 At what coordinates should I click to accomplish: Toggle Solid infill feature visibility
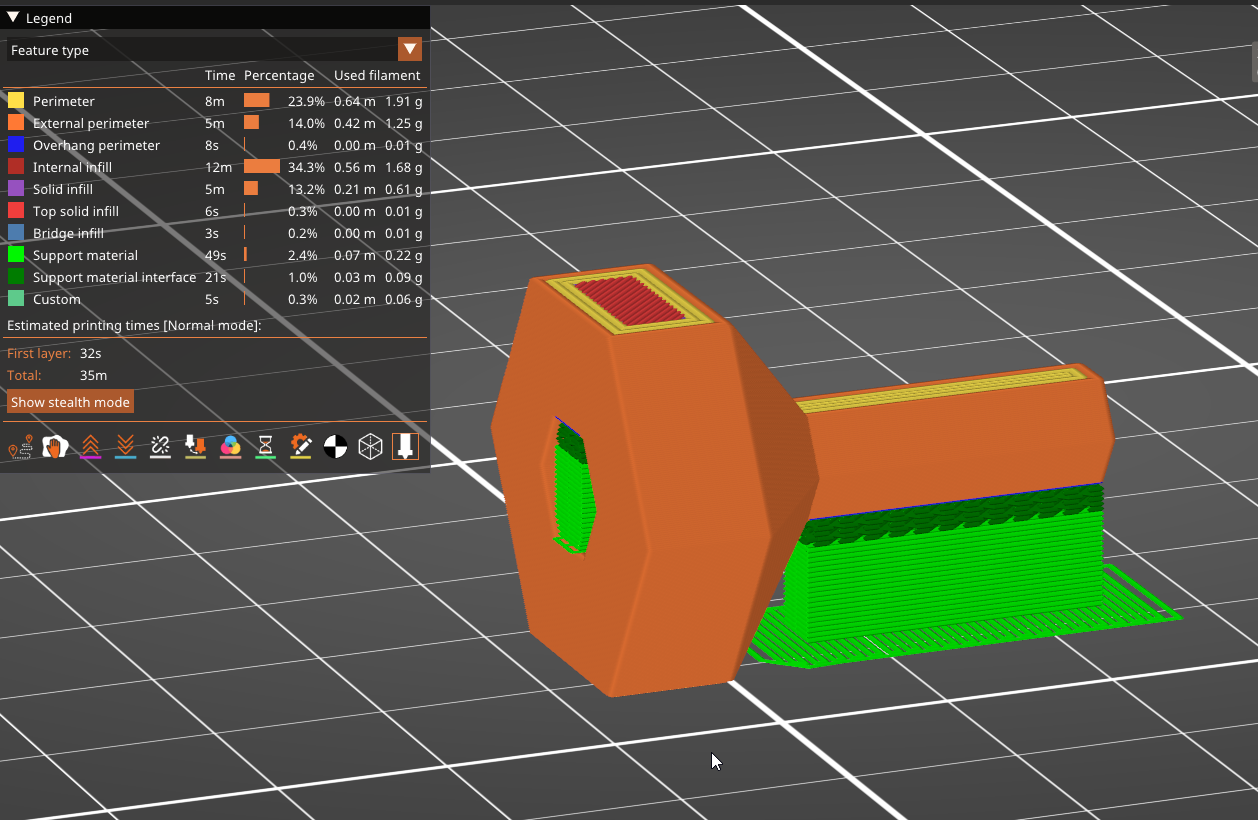tap(214, 189)
